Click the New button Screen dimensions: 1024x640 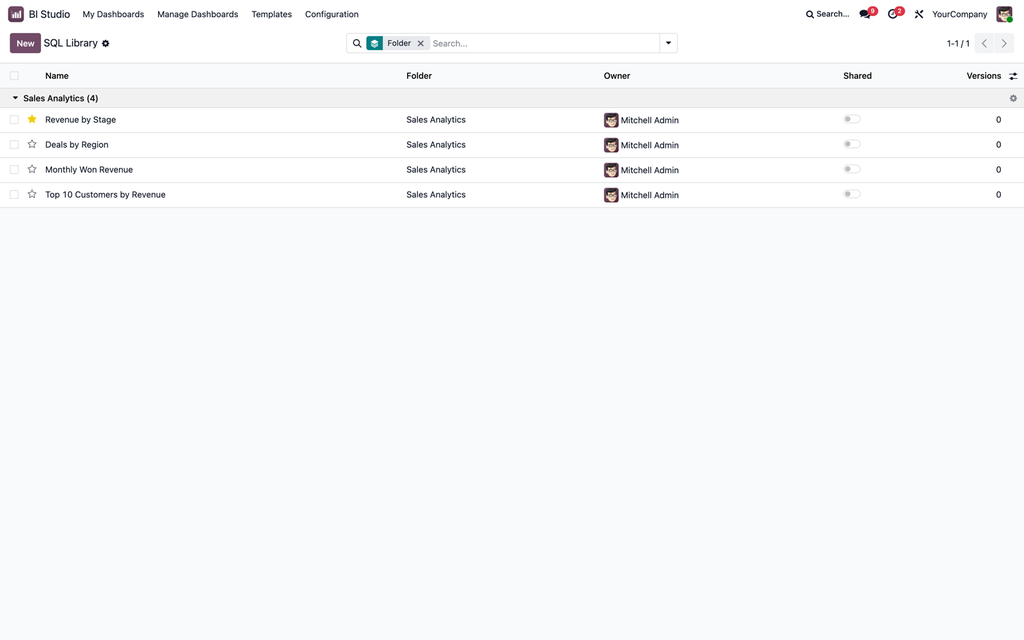[25, 43]
